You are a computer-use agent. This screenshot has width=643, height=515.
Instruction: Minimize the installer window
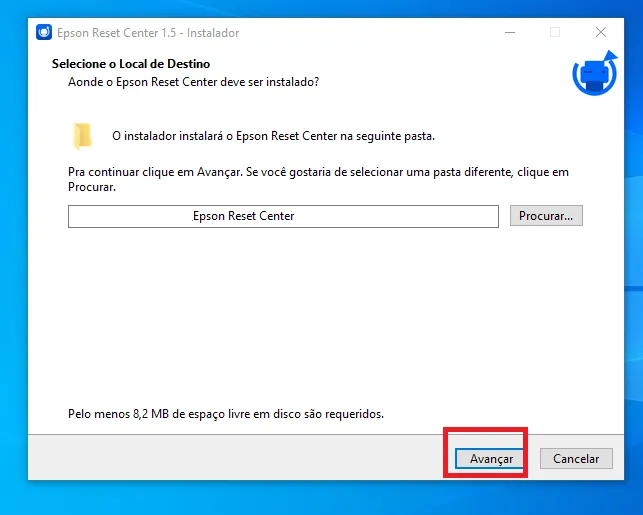click(510, 32)
